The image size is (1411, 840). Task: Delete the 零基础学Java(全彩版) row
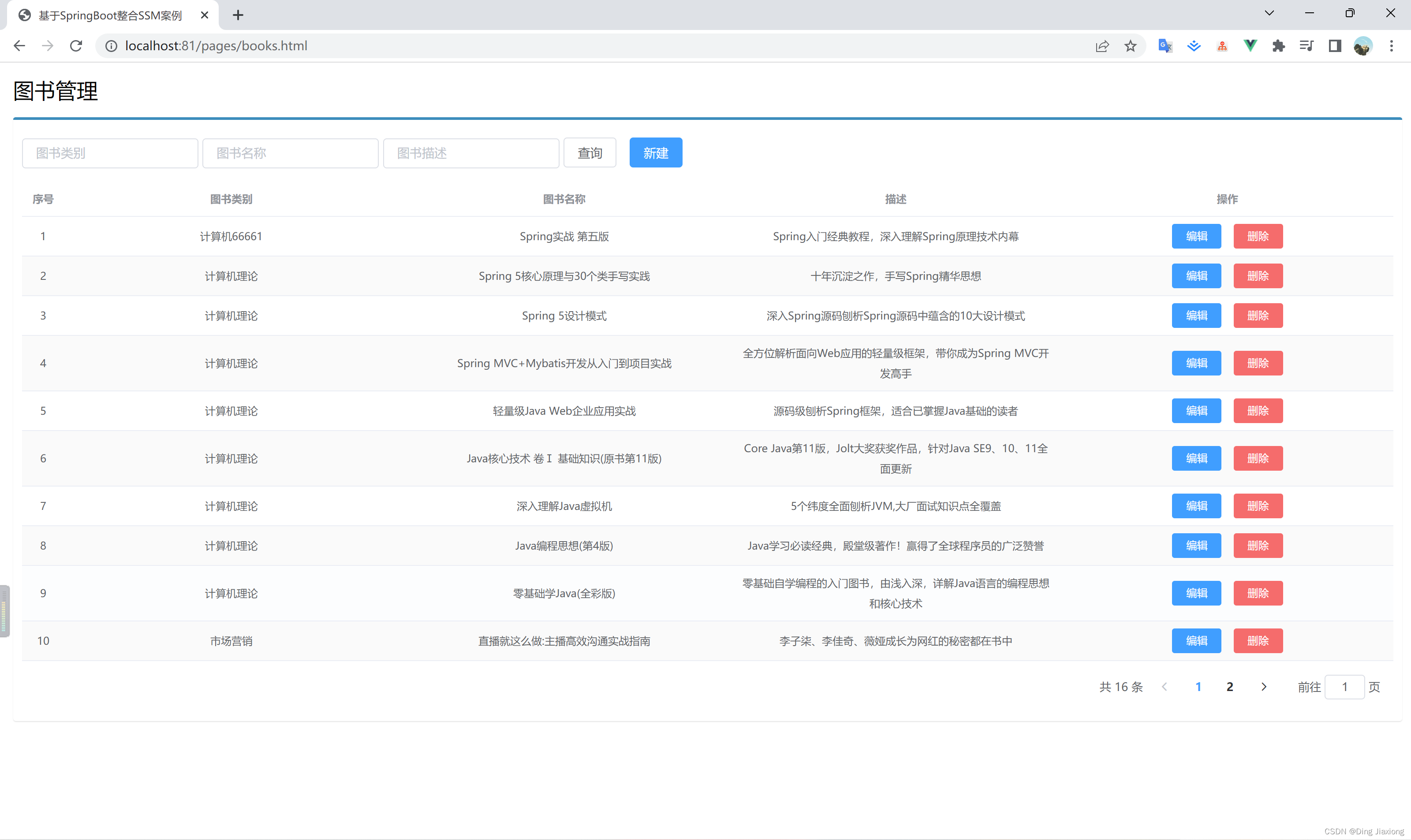(x=1258, y=593)
